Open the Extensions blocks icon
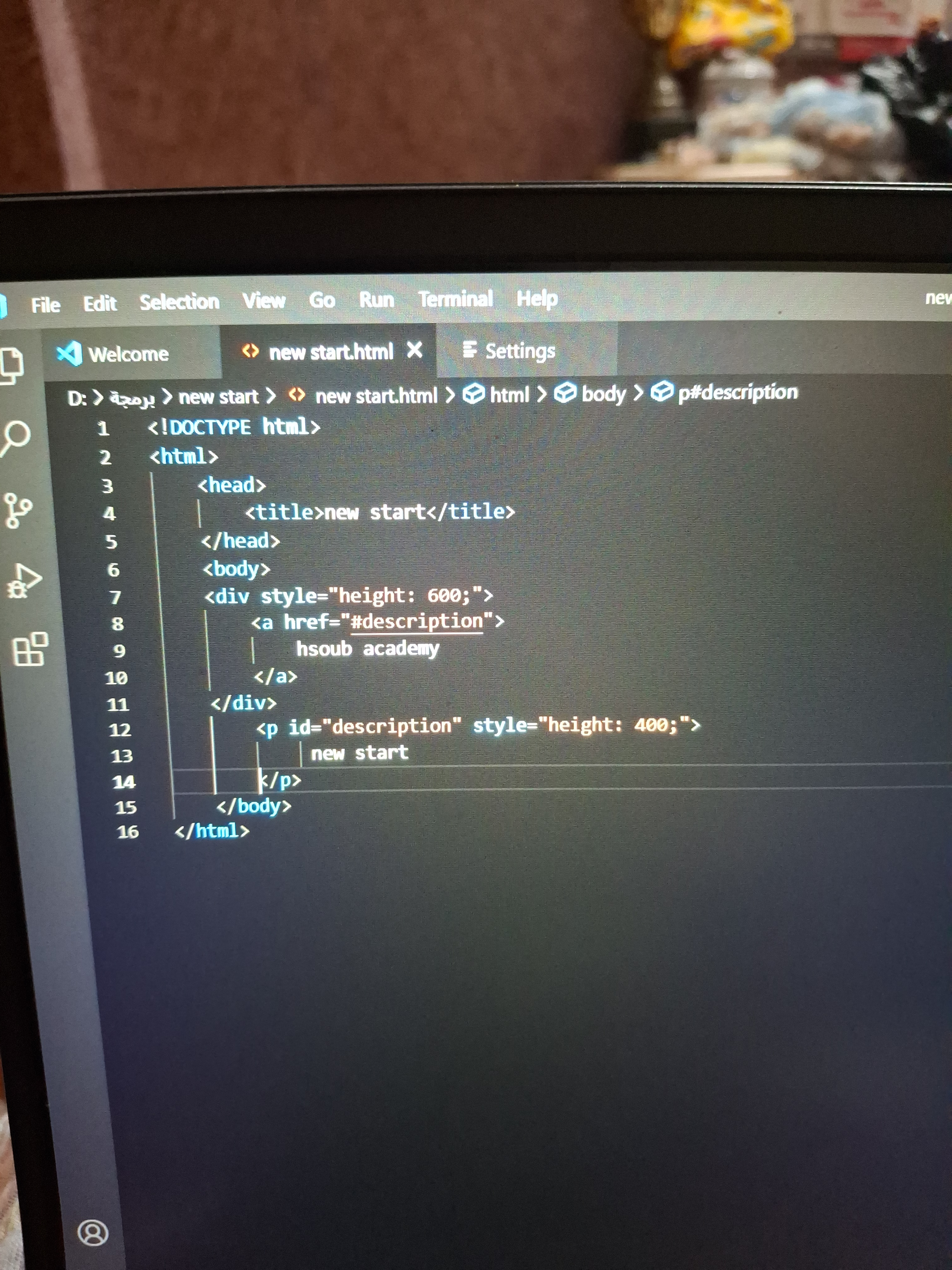 pyautogui.click(x=30, y=649)
